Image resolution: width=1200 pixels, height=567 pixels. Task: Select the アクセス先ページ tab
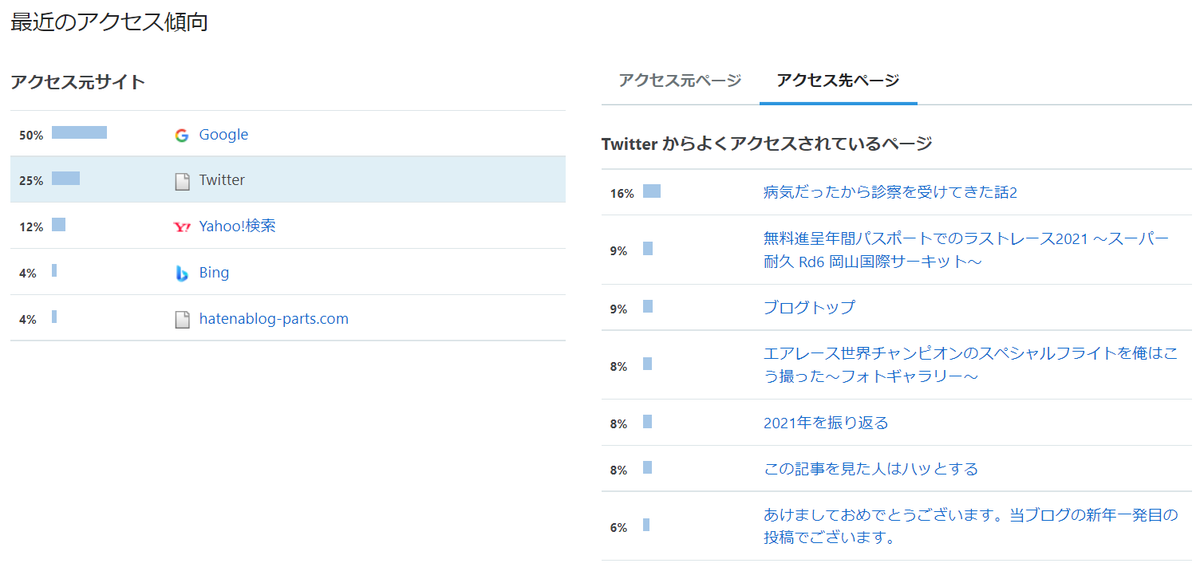pos(838,81)
